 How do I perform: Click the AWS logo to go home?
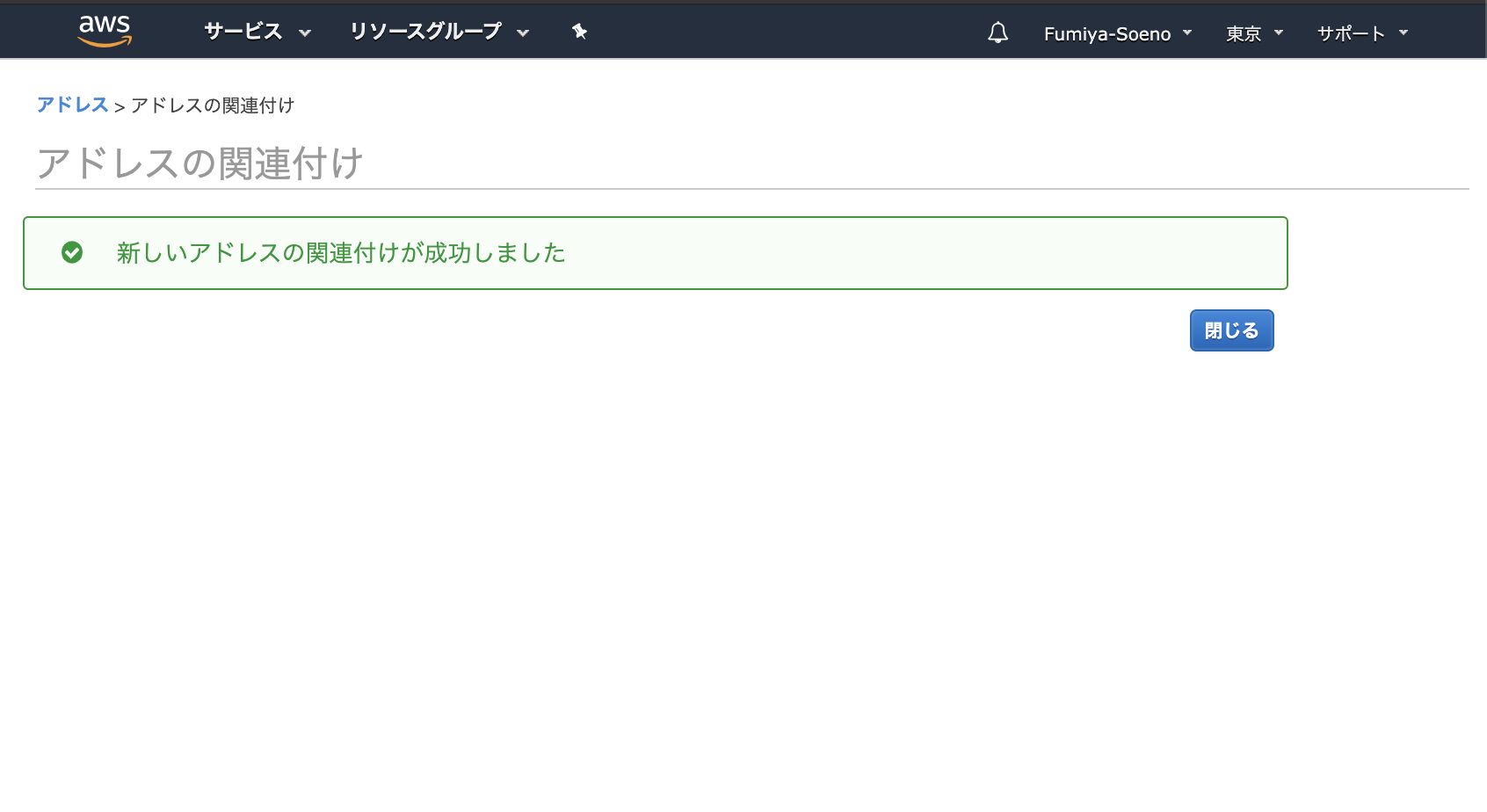pyautogui.click(x=105, y=29)
